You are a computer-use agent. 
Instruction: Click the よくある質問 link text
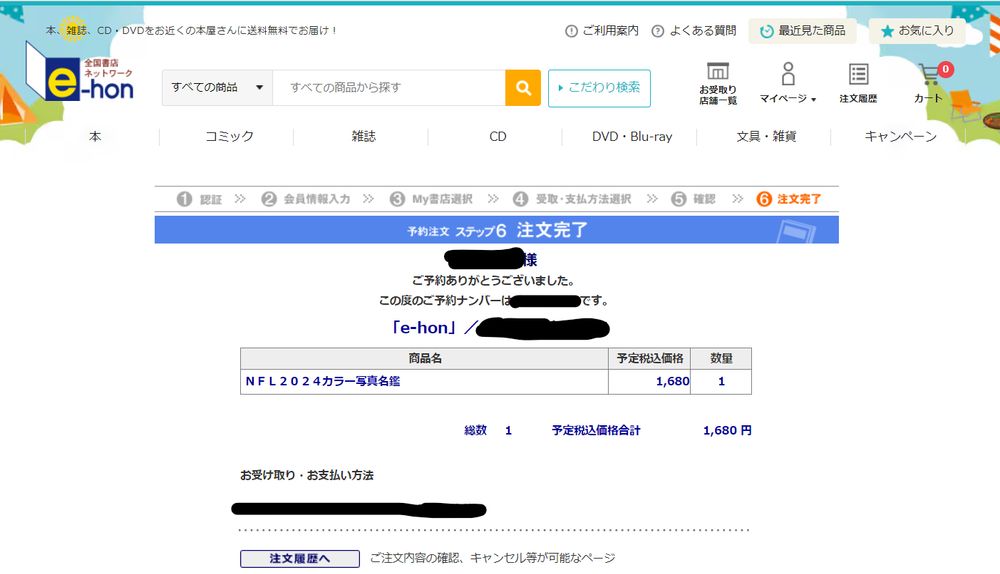tap(703, 31)
